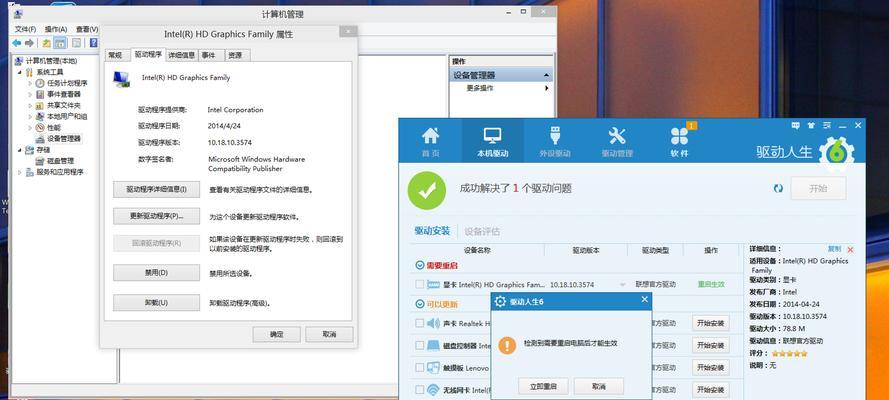Open the 驱动管理 wrench icon
Viewport: 889px width, 400px height.
(x=617, y=136)
